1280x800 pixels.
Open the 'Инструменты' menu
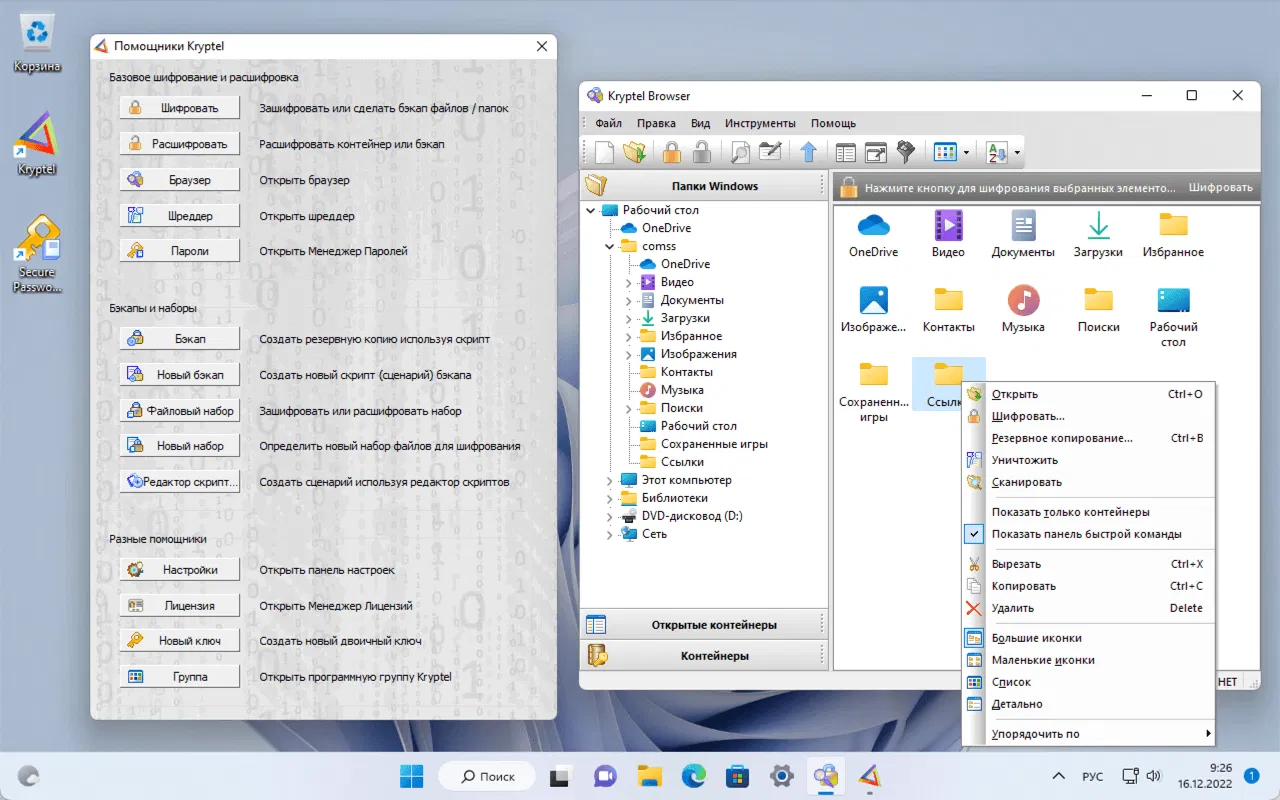coord(760,123)
